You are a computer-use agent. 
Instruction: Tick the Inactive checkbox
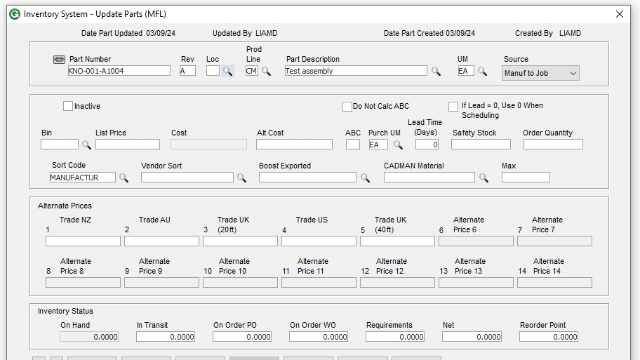[x=68, y=106]
